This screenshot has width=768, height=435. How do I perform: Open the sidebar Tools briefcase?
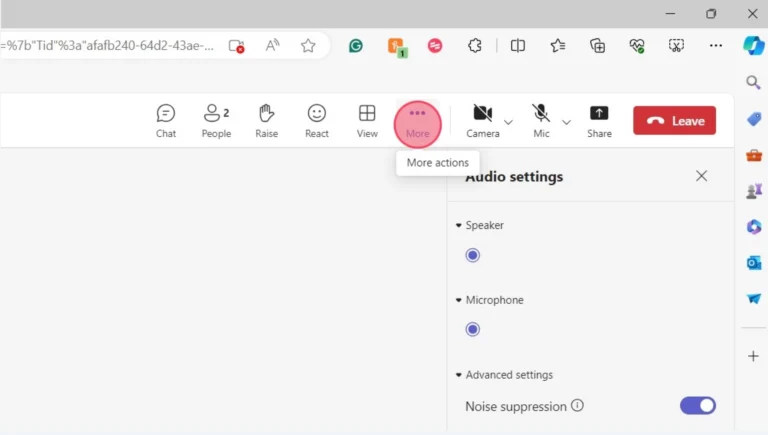754,156
